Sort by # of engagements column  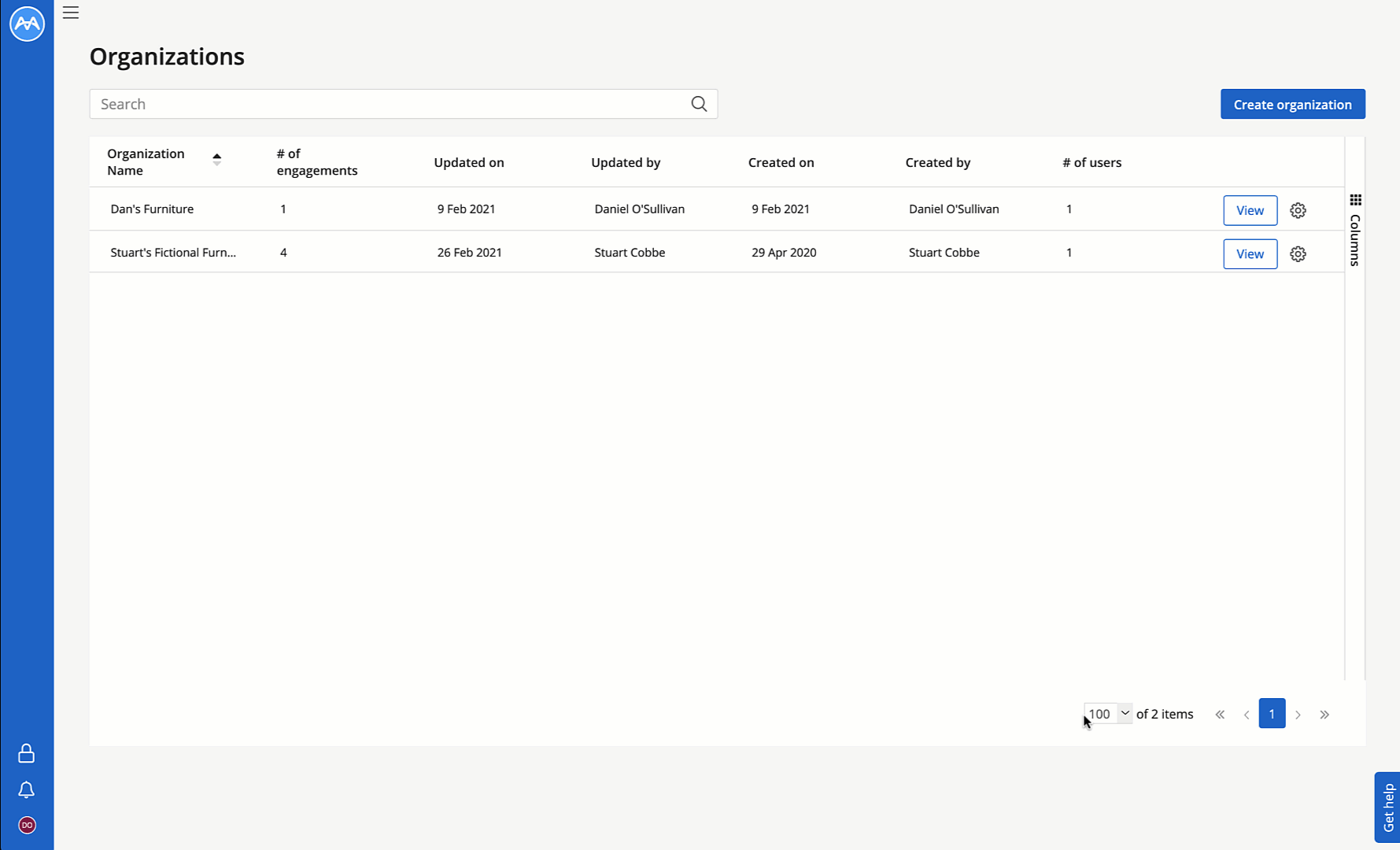[x=317, y=162]
